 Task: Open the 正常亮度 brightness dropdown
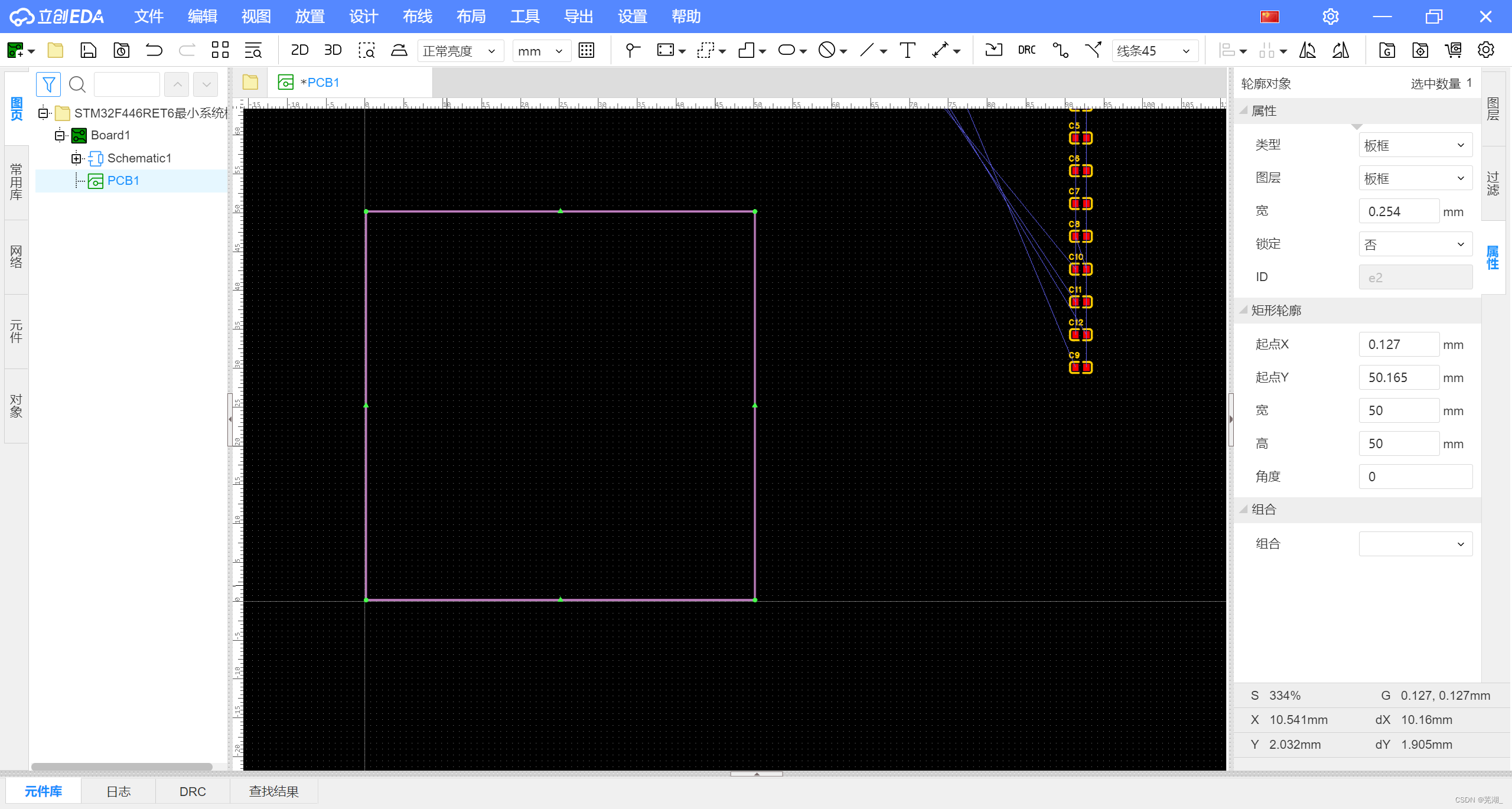point(460,51)
